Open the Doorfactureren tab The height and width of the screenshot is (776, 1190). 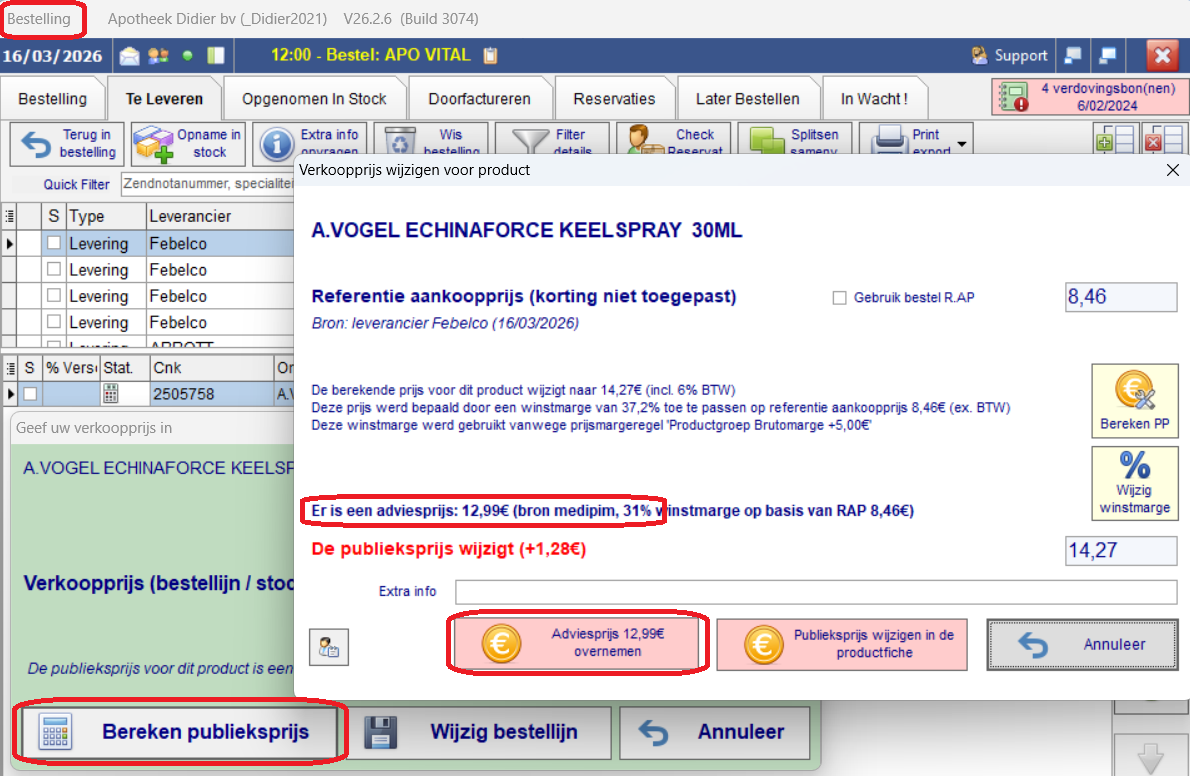click(x=480, y=99)
